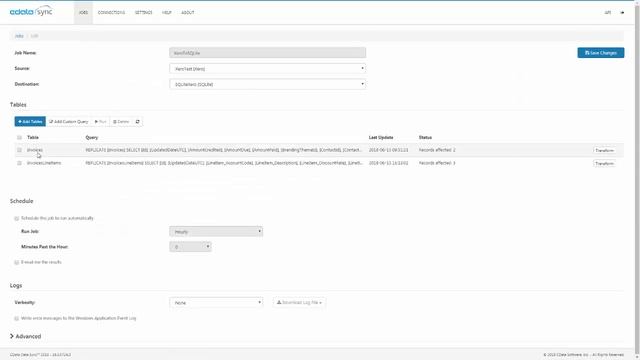This screenshot has height=360, width=640.
Task: Click the Add Tables button
Action: [x=30, y=122]
